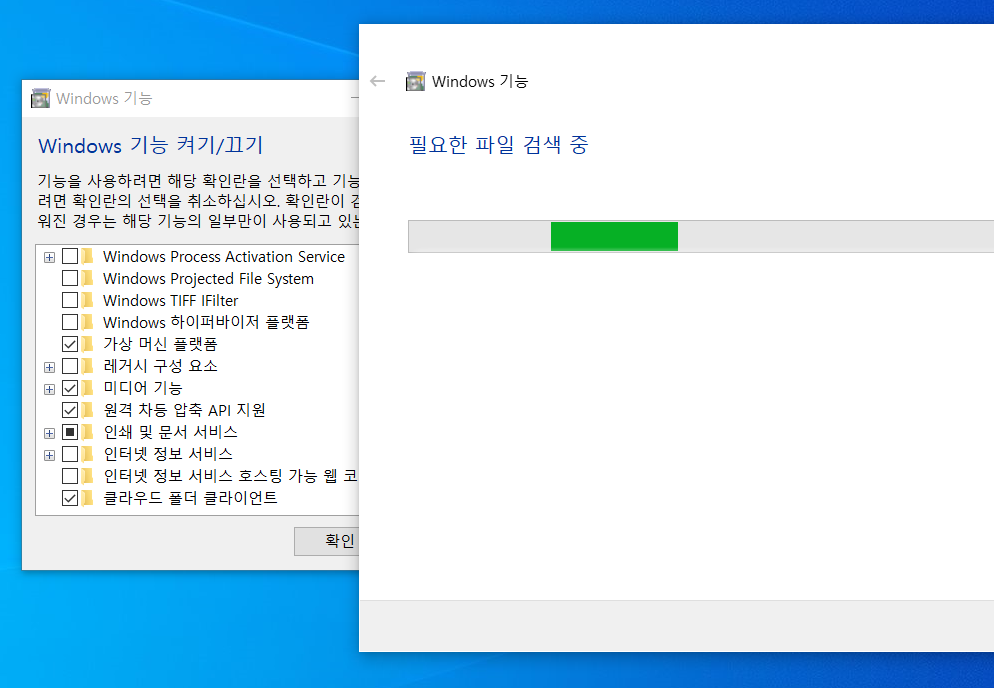Click folder icon beside 미디어 기능
Viewport: 994px width, 688px height.
coord(87,387)
